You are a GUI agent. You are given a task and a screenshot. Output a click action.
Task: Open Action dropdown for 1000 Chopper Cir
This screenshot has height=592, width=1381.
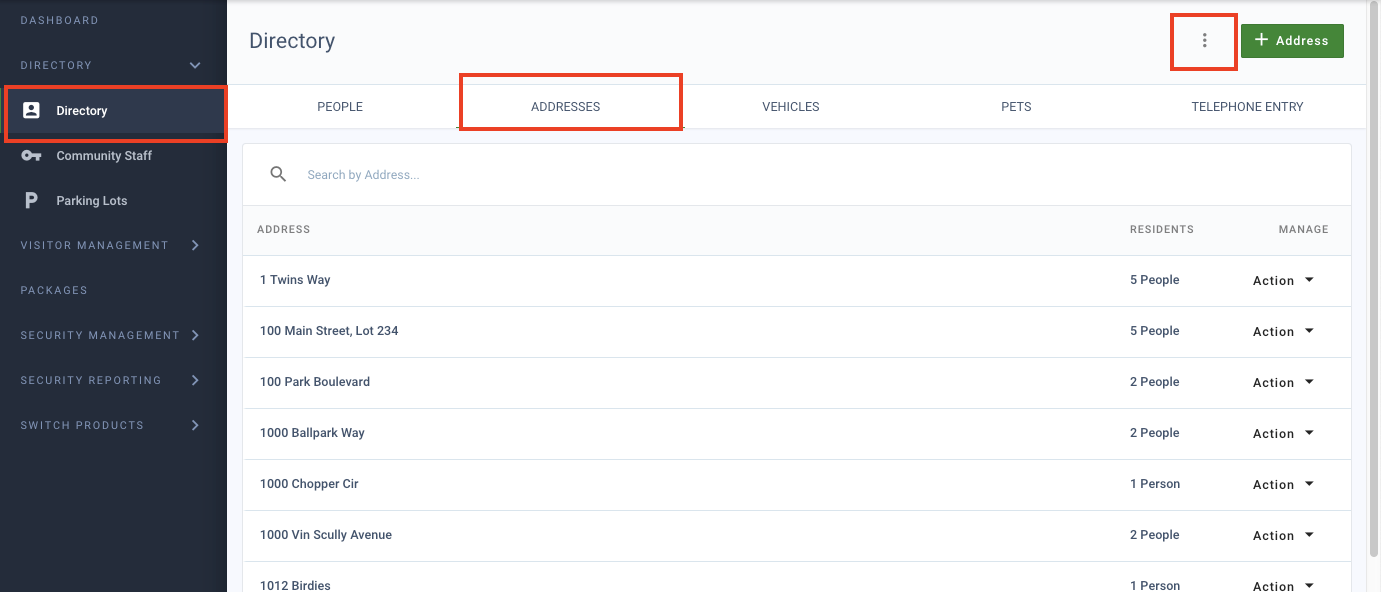pyautogui.click(x=1283, y=485)
